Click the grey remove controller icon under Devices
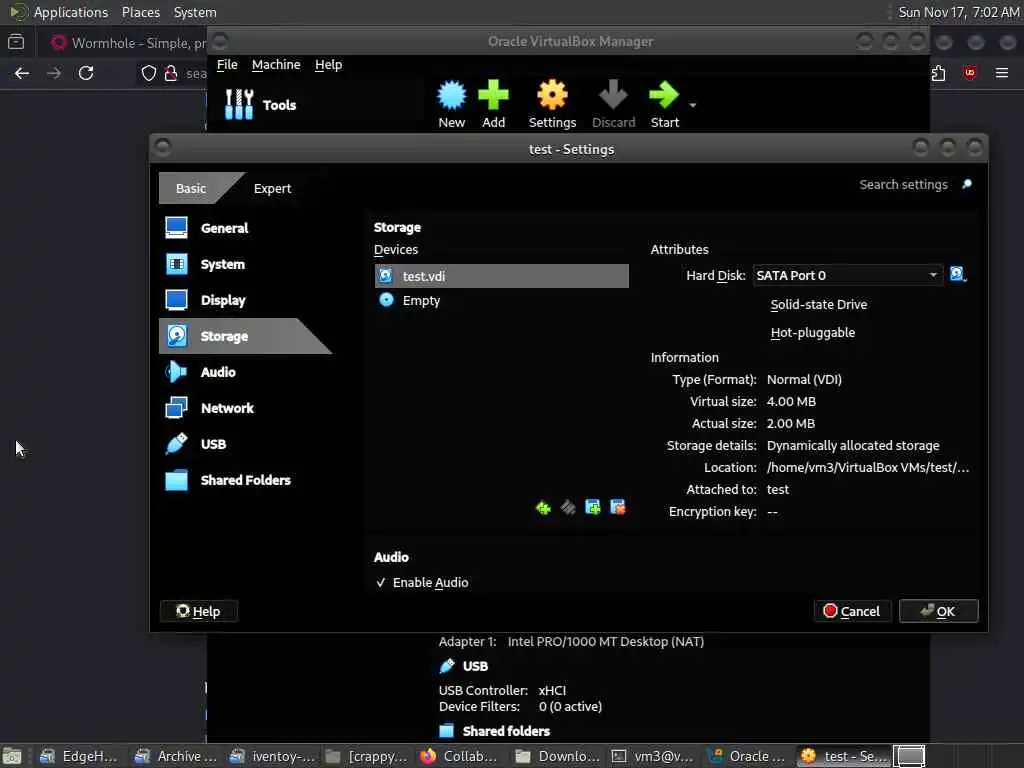The height and width of the screenshot is (768, 1024). click(x=568, y=507)
